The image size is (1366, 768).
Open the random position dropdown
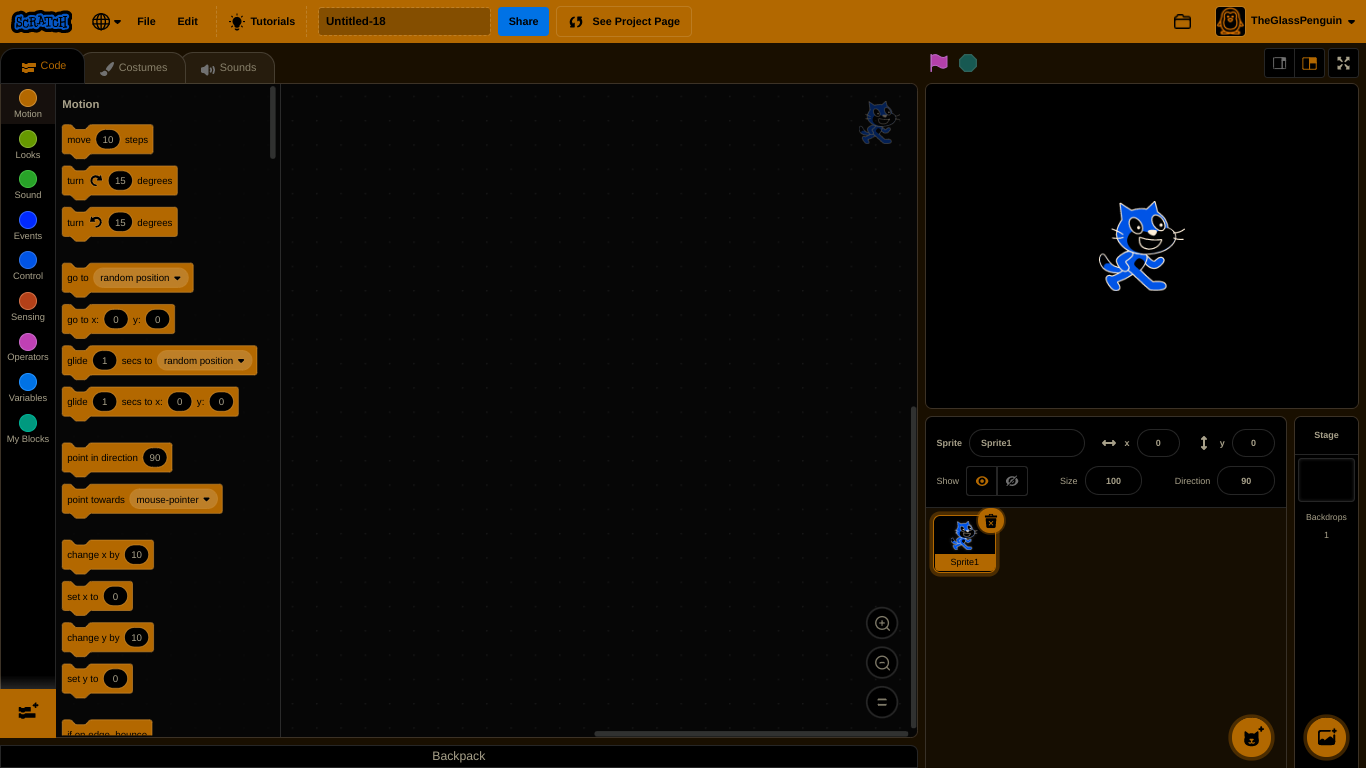point(139,277)
